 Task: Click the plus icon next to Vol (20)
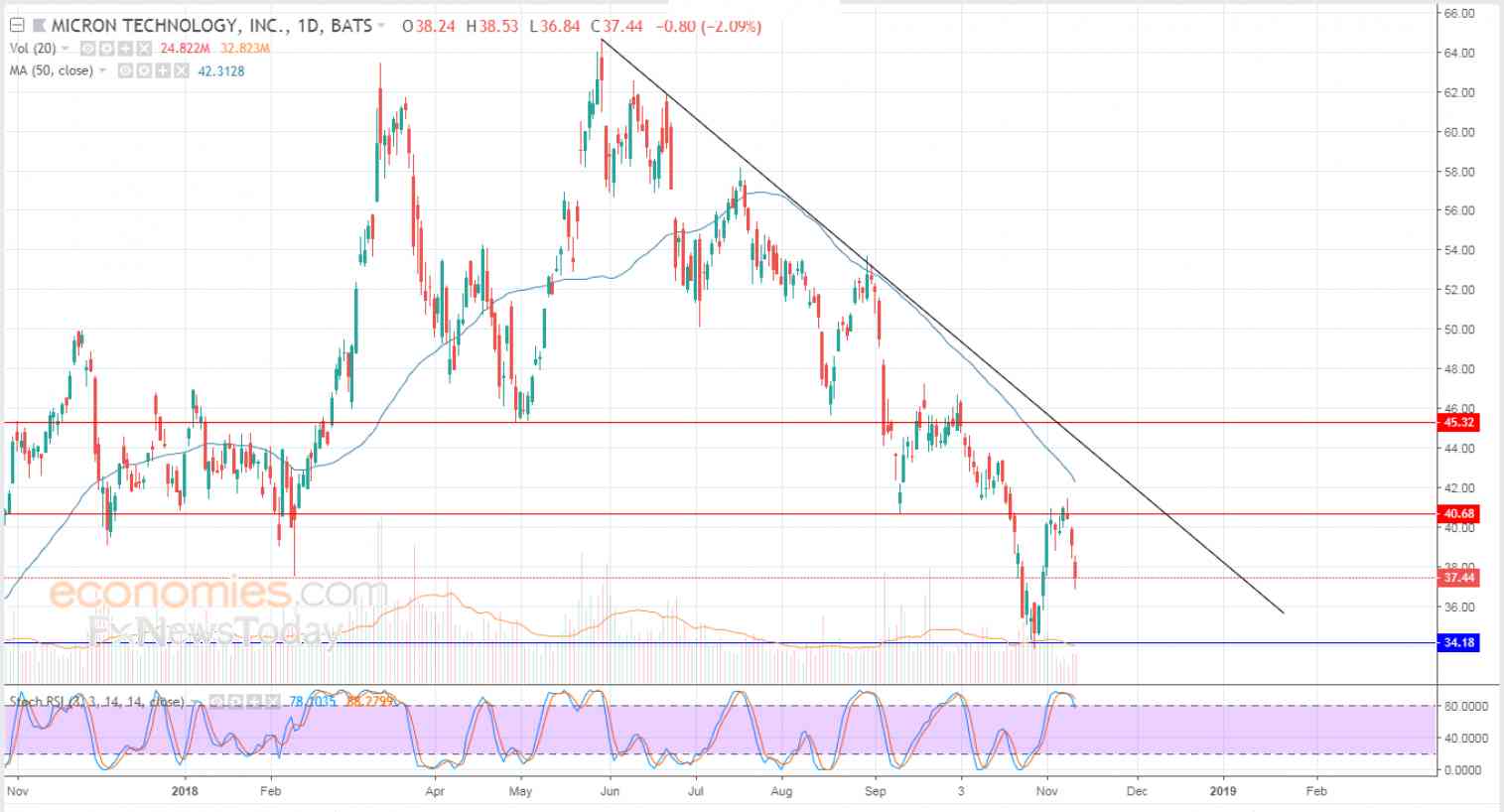[x=125, y=49]
